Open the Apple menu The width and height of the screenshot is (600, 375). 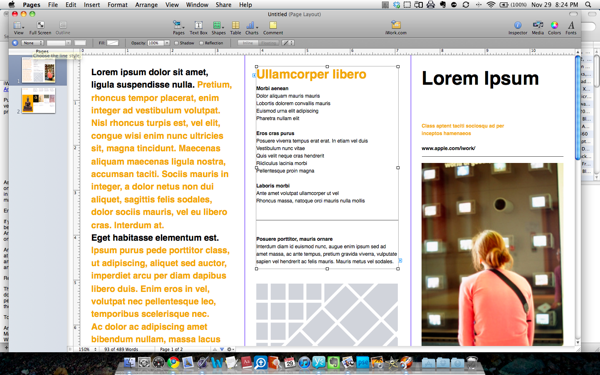point(11,5)
